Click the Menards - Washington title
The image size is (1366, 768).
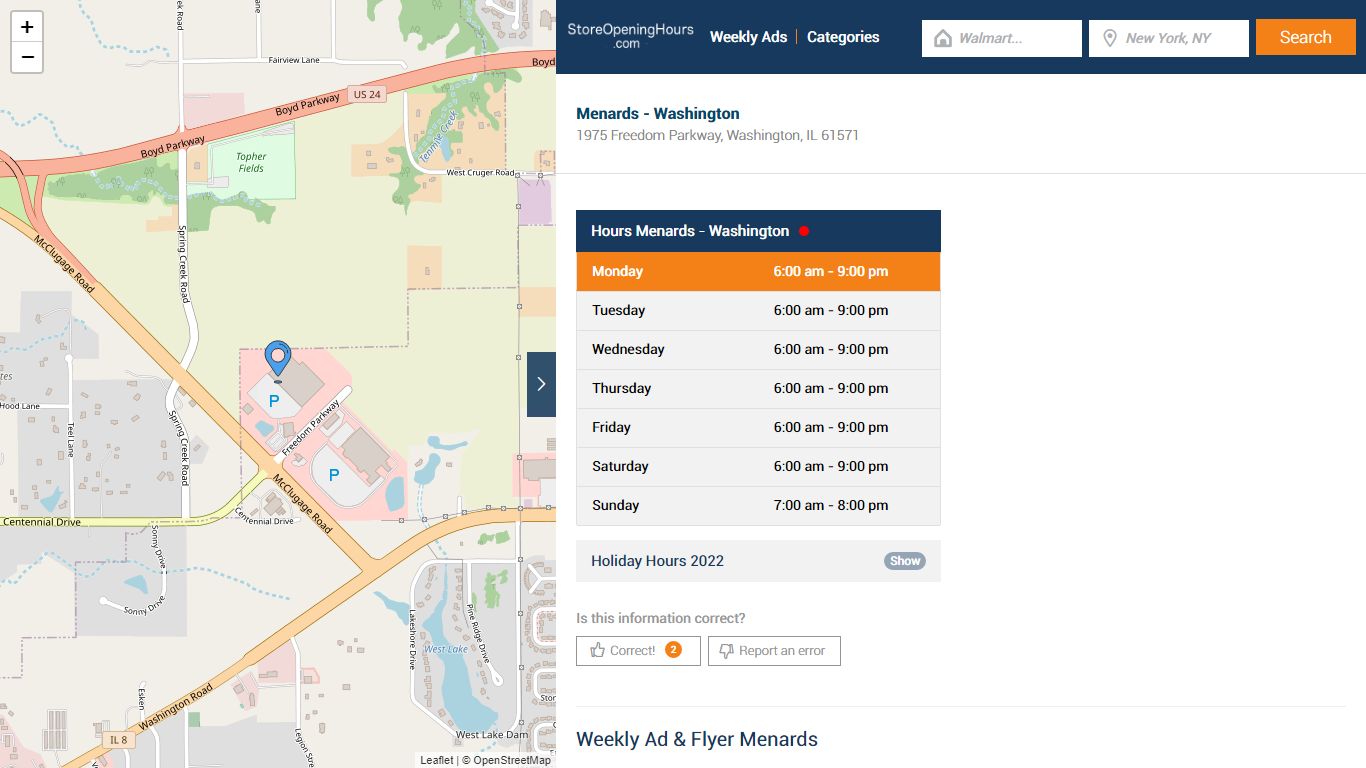[x=658, y=113]
